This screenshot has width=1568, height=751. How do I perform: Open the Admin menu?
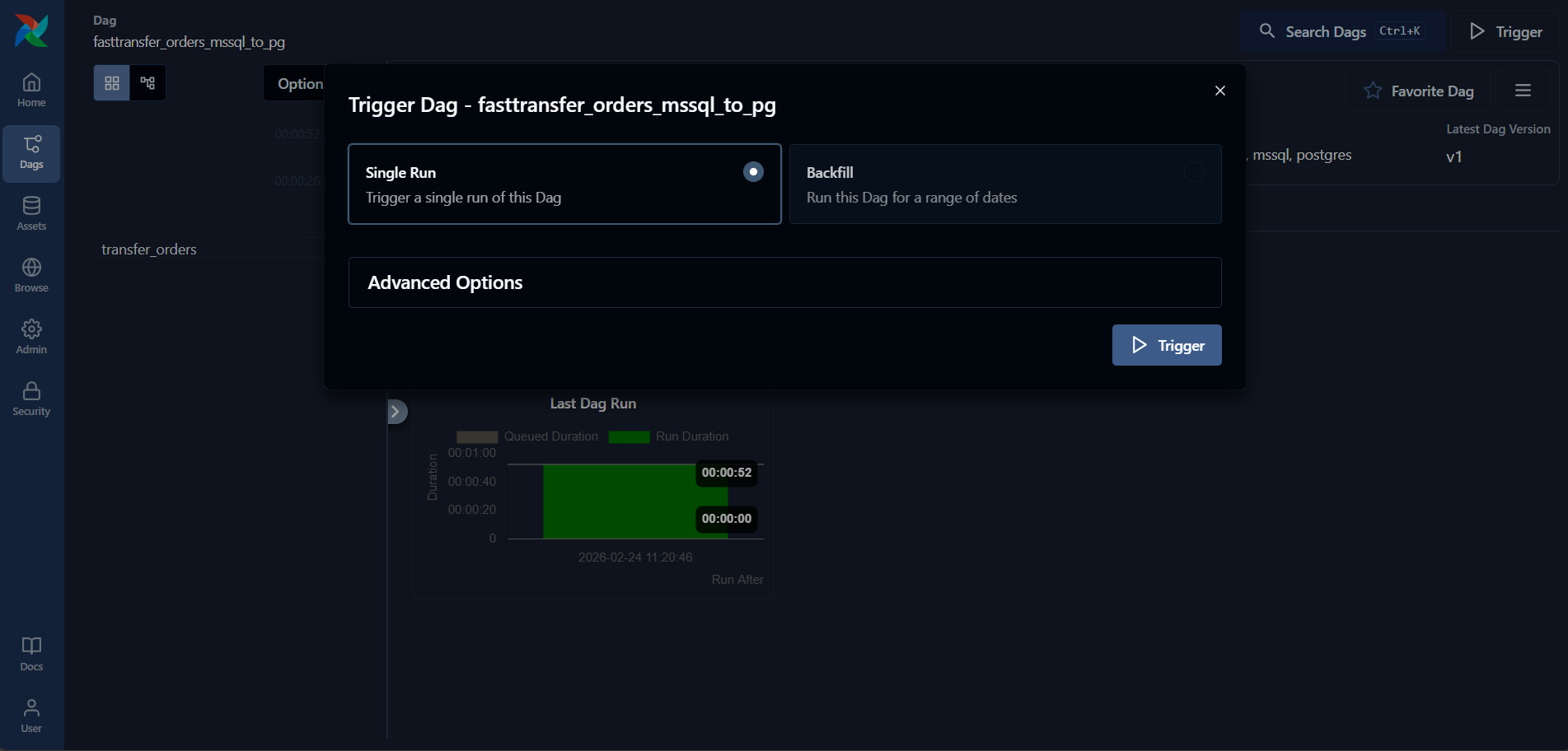[31, 338]
